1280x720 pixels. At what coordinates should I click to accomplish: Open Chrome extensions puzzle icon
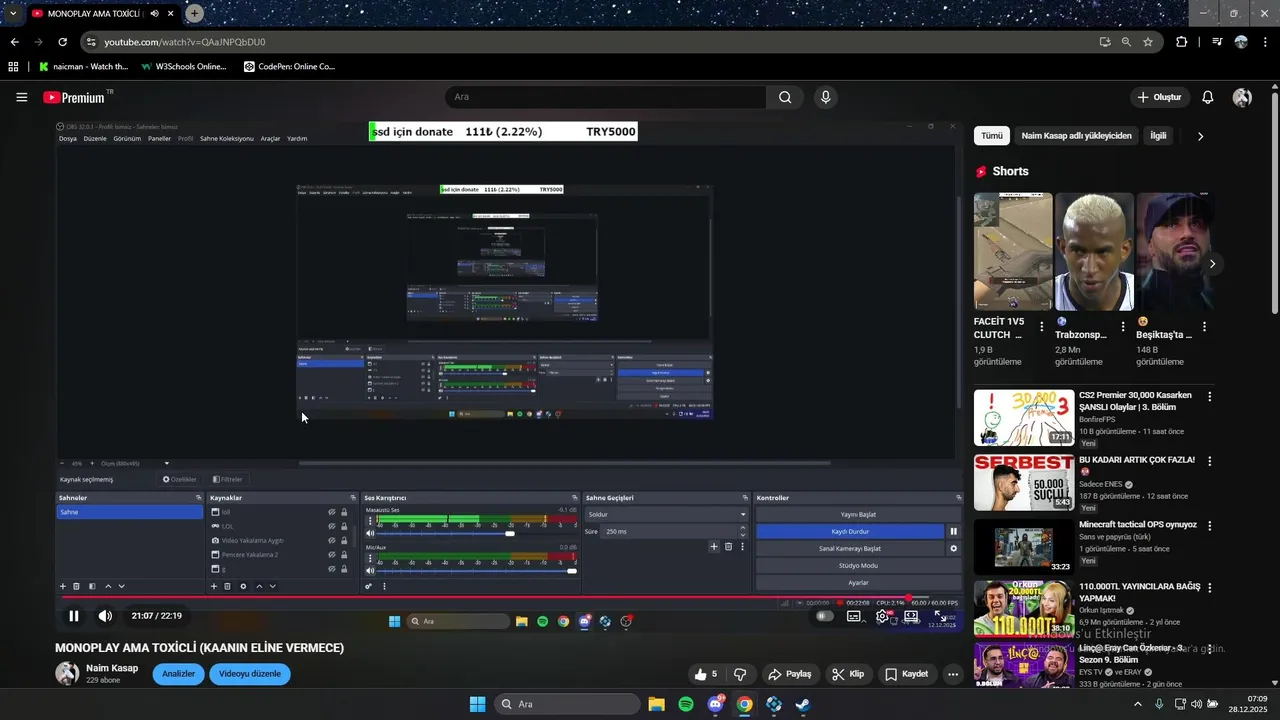tap(1182, 42)
